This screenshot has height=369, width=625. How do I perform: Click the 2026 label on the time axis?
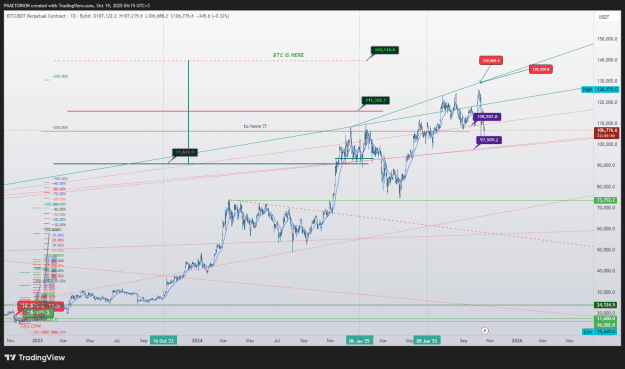click(x=517, y=341)
